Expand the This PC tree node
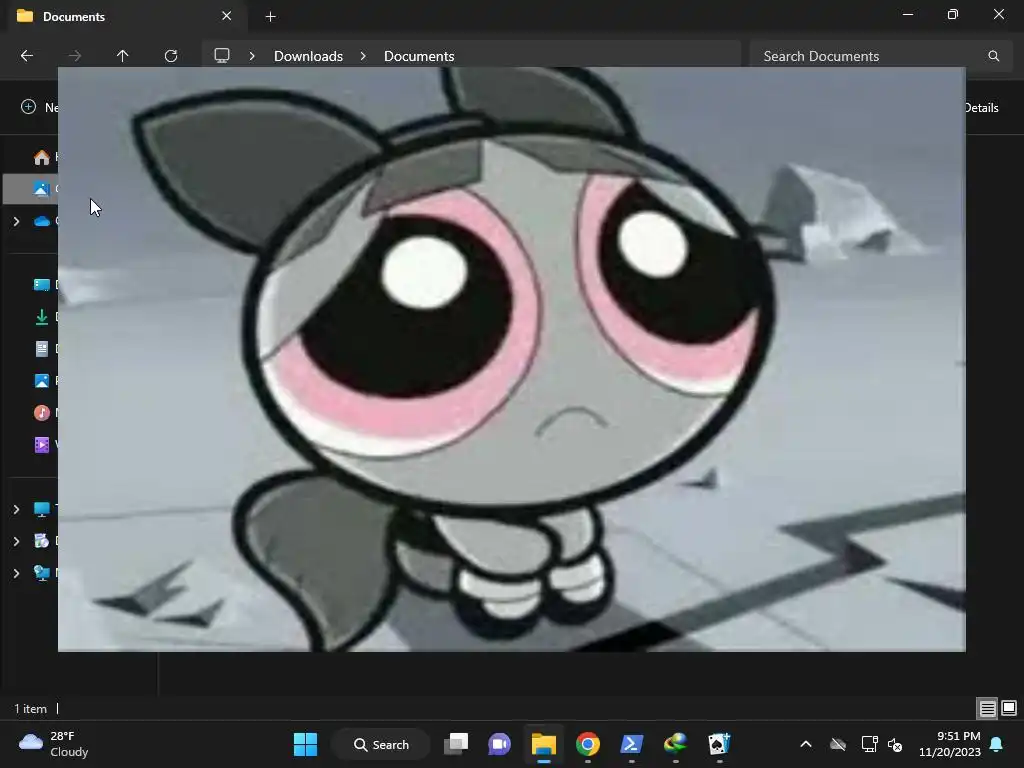The image size is (1024, 768). tap(16, 509)
